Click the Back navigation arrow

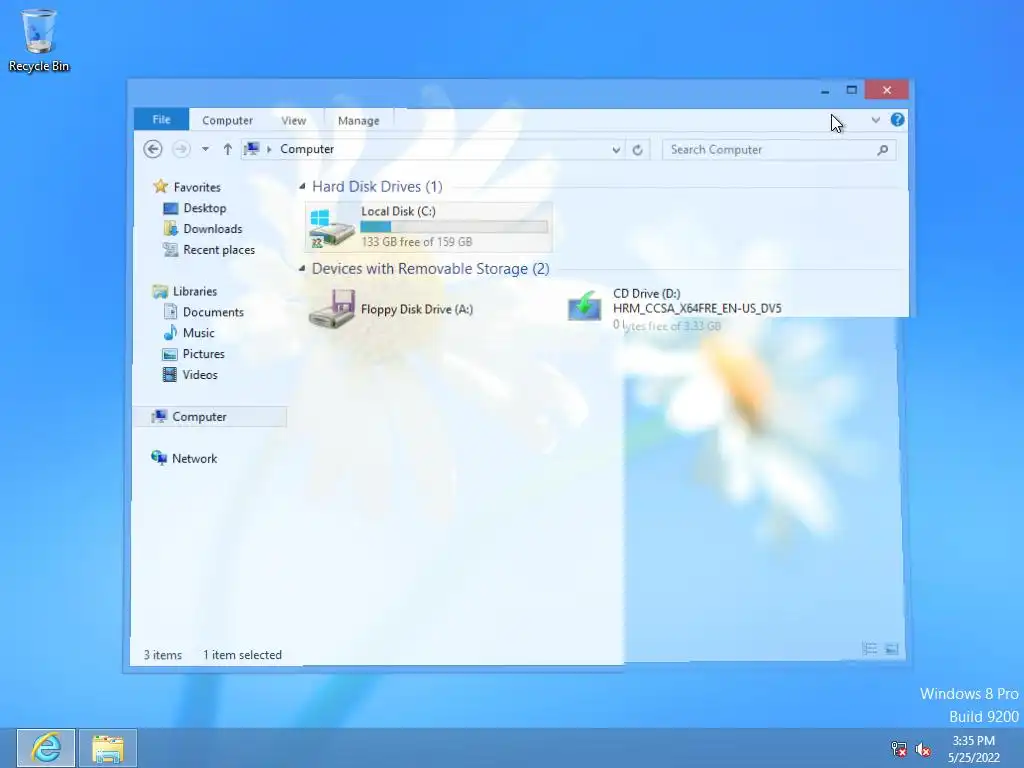153,150
